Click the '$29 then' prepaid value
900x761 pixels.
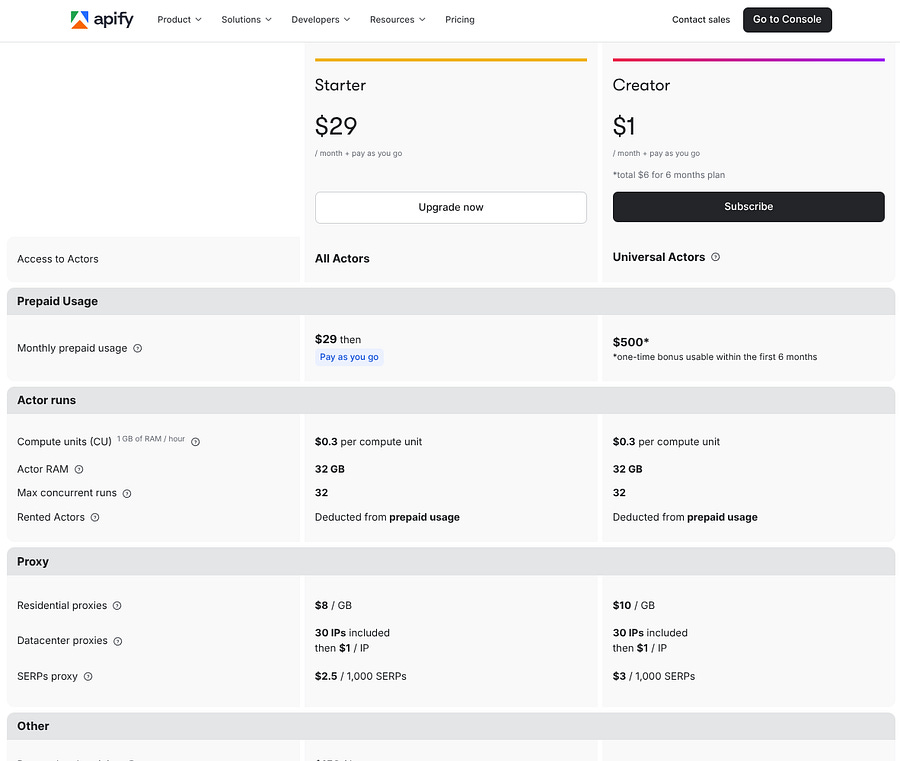coord(338,340)
